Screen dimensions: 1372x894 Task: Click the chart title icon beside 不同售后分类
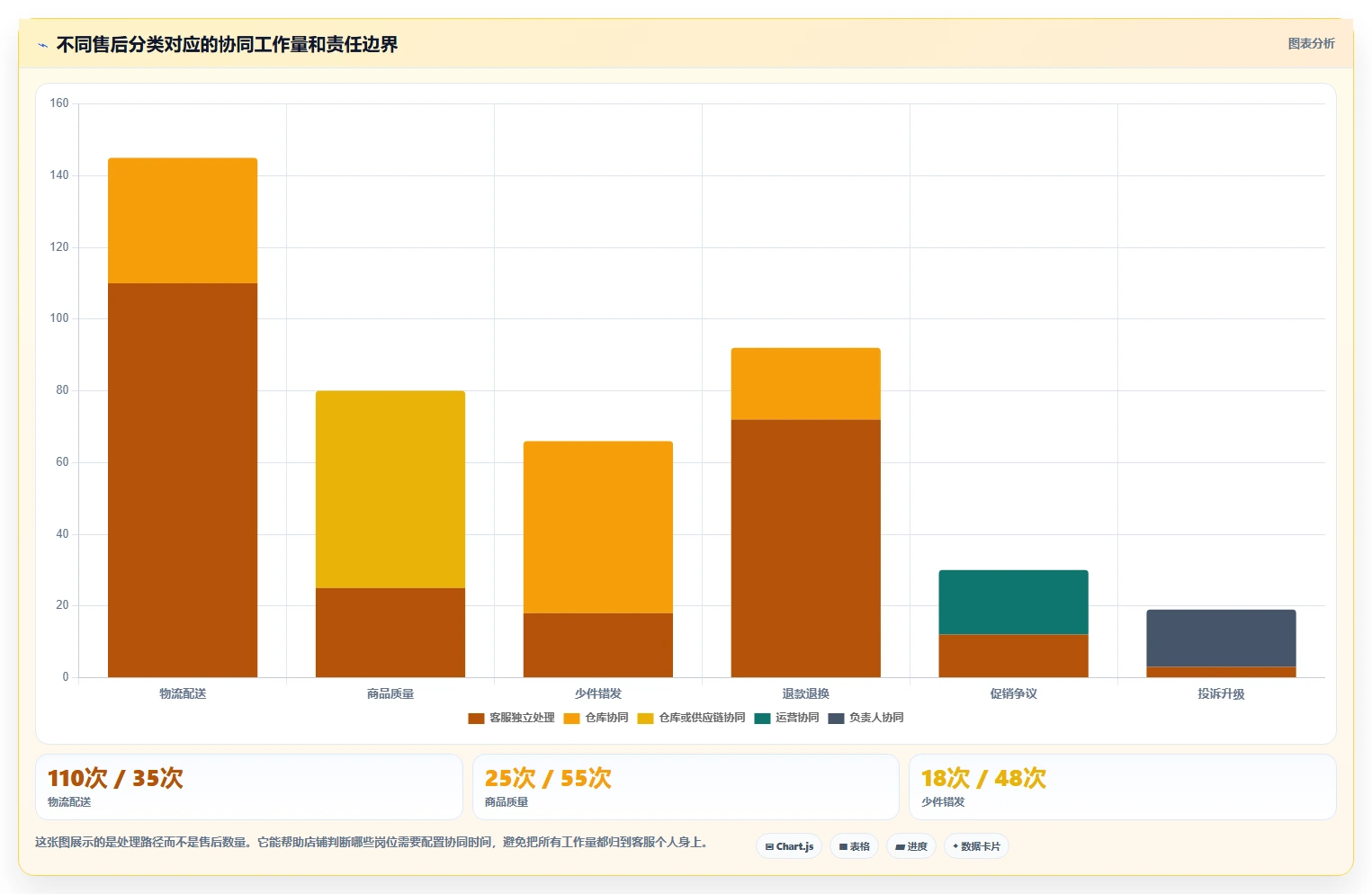(42, 45)
